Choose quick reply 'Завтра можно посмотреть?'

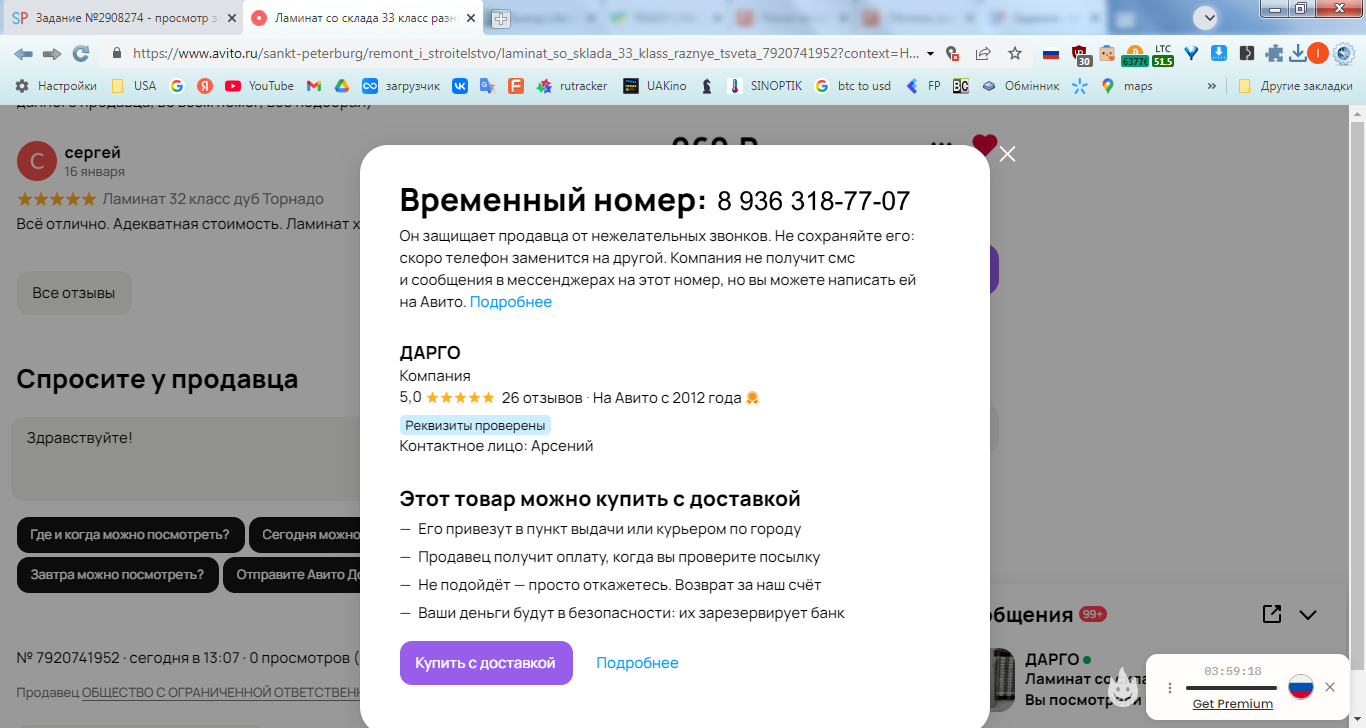pos(117,575)
